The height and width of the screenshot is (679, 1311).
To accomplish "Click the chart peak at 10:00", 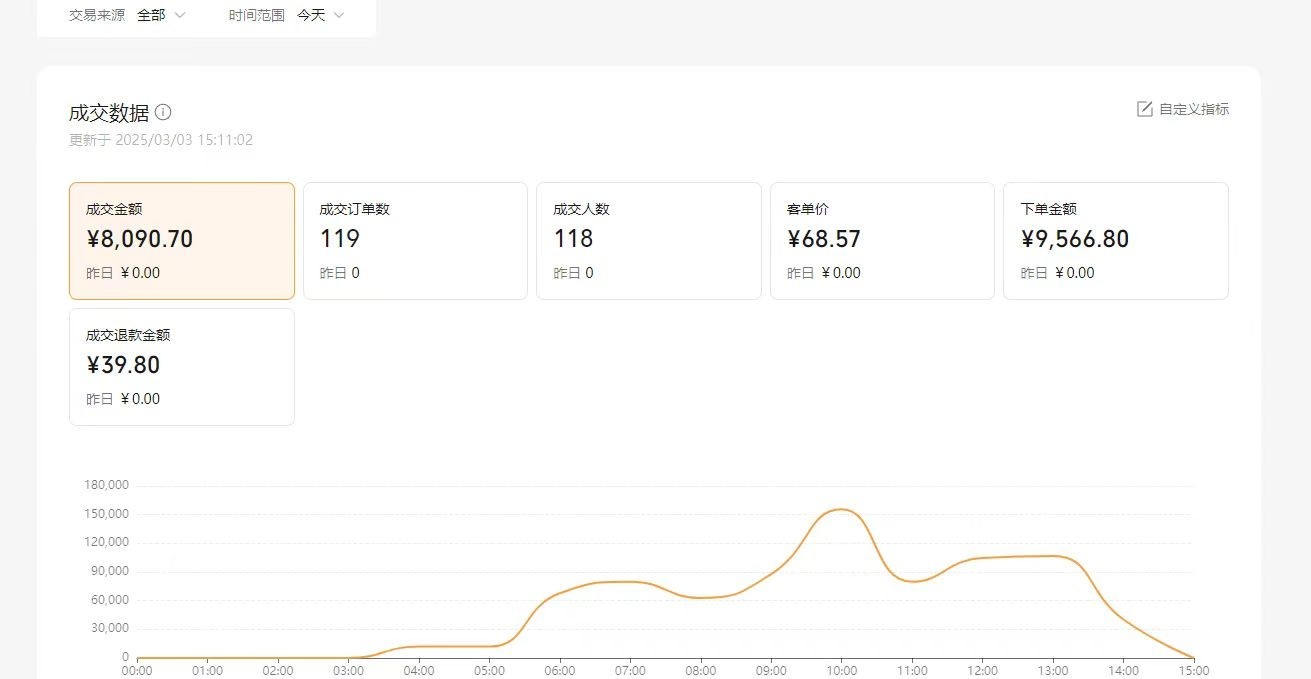I will coord(841,510).
